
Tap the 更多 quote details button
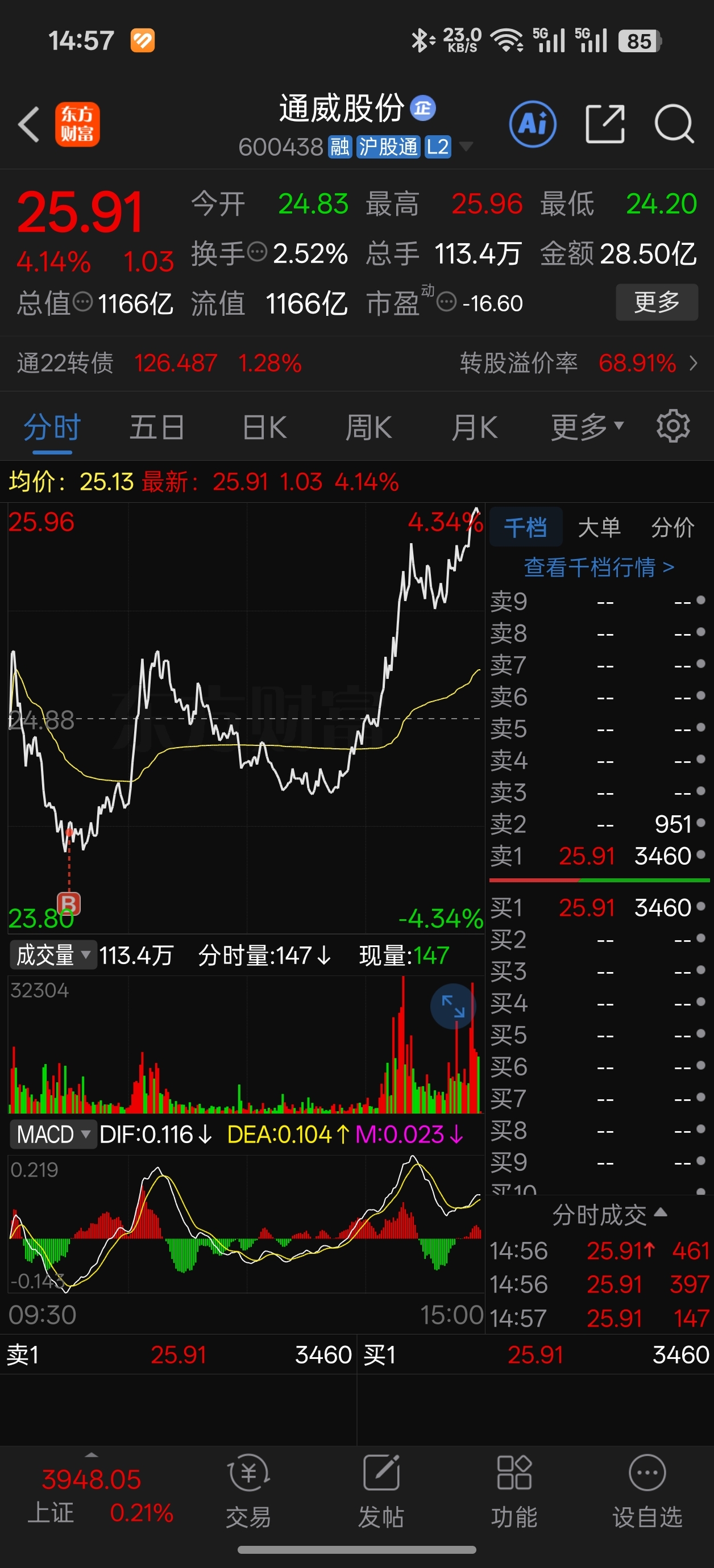click(657, 302)
